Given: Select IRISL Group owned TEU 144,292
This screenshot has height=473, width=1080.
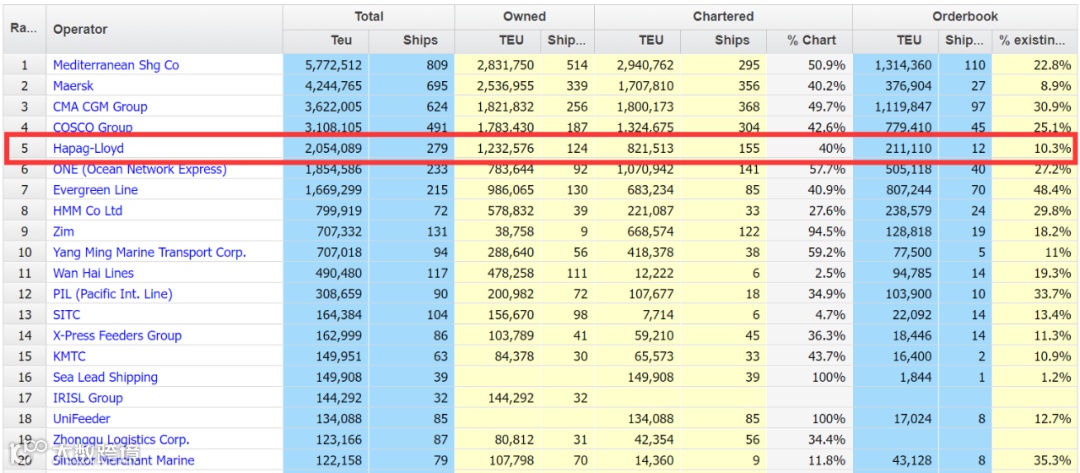Looking at the screenshot, I should [x=510, y=398].
